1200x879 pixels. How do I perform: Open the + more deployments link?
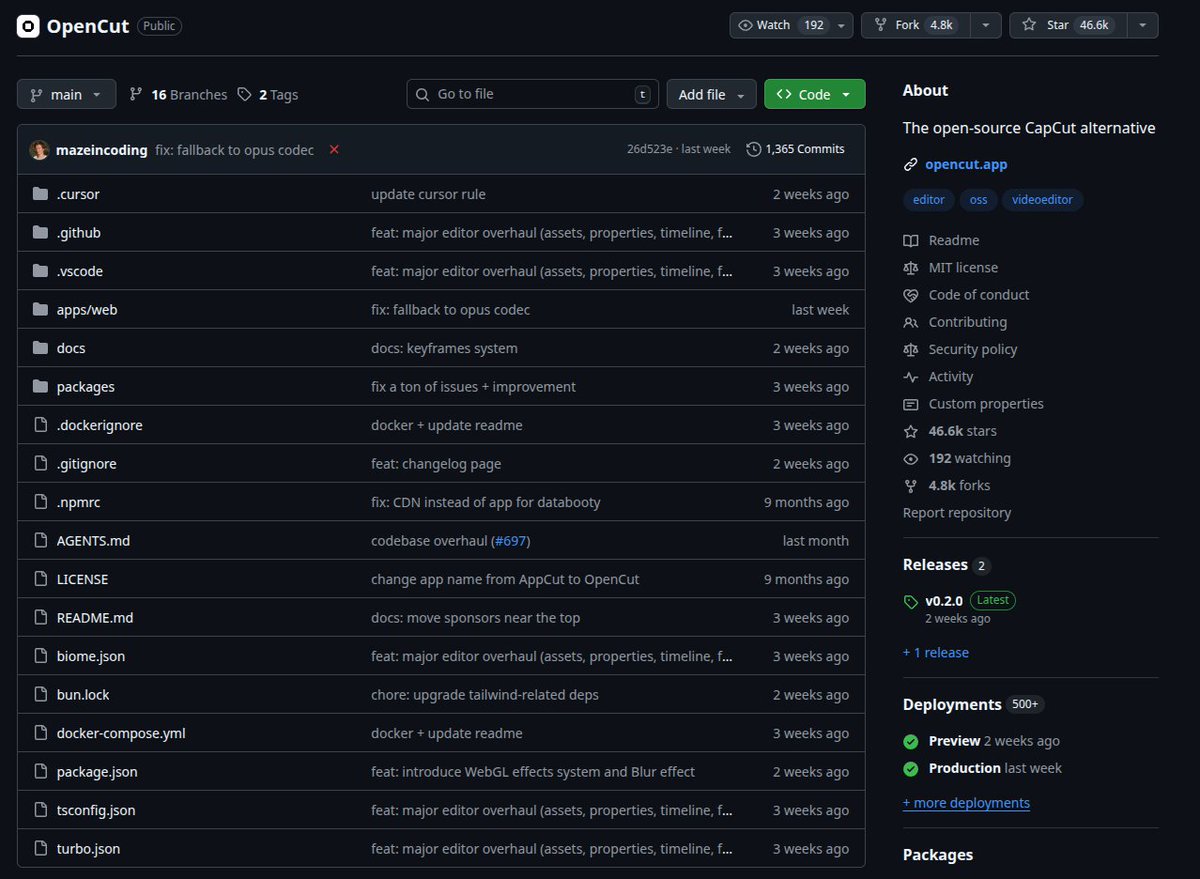[966, 803]
